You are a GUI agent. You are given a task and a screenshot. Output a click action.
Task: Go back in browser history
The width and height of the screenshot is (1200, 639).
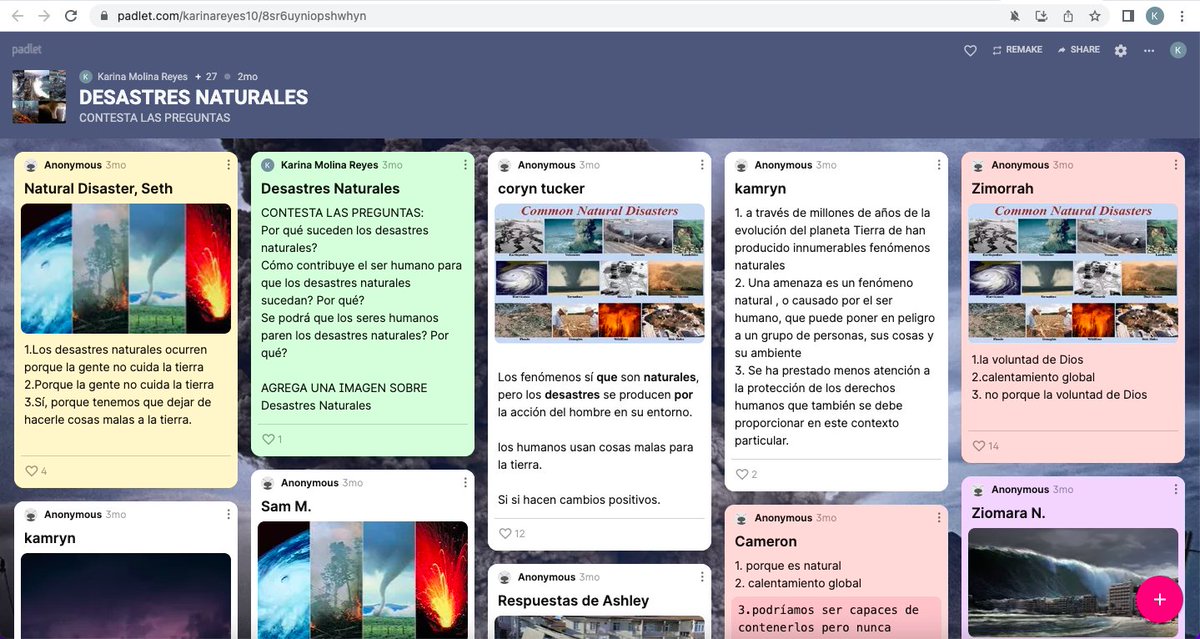(18, 16)
